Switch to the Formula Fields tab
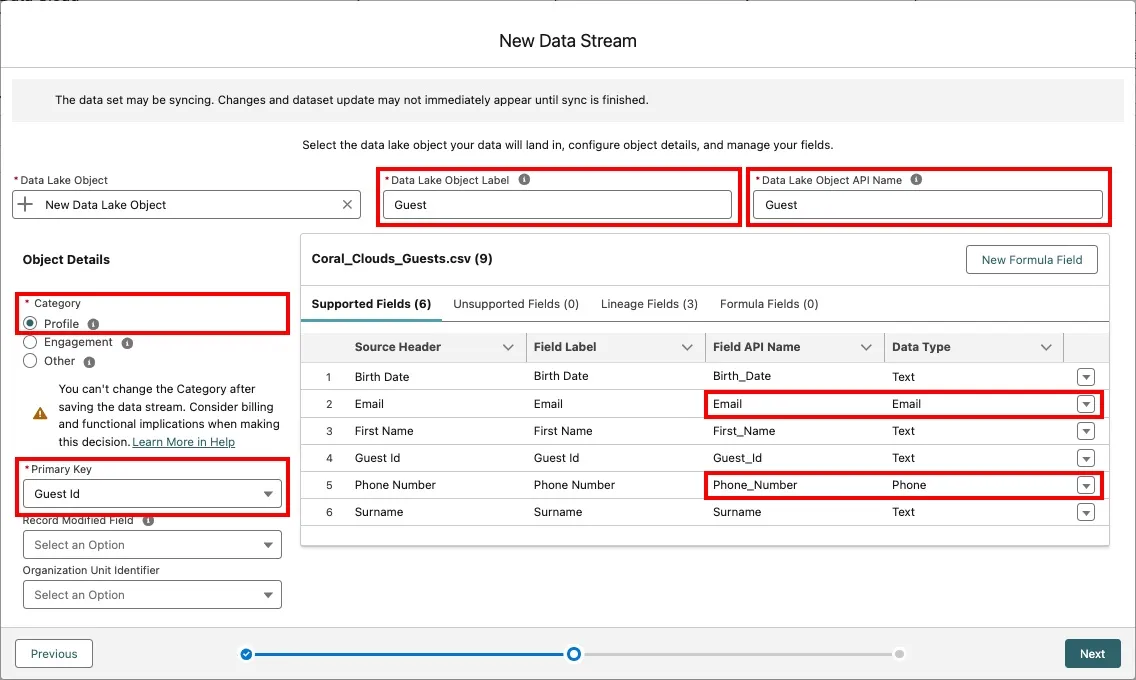The width and height of the screenshot is (1136, 680). click(x=768, y=304)
